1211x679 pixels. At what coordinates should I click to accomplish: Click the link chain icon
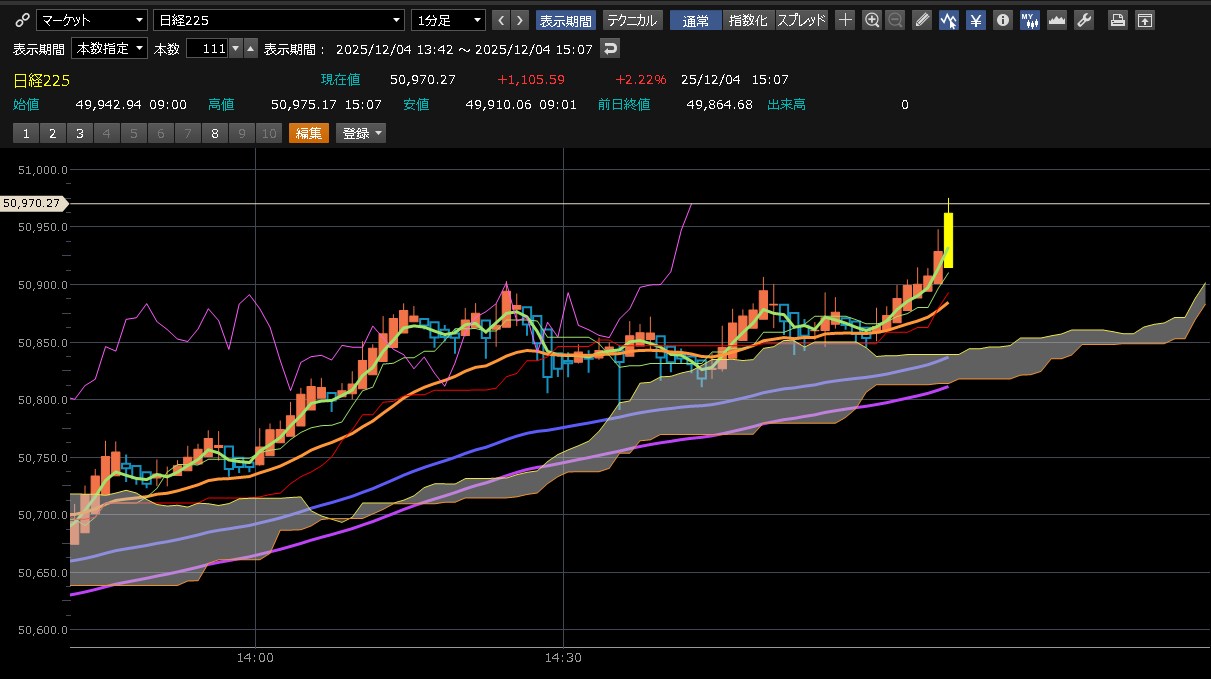(x=22, y=20)
